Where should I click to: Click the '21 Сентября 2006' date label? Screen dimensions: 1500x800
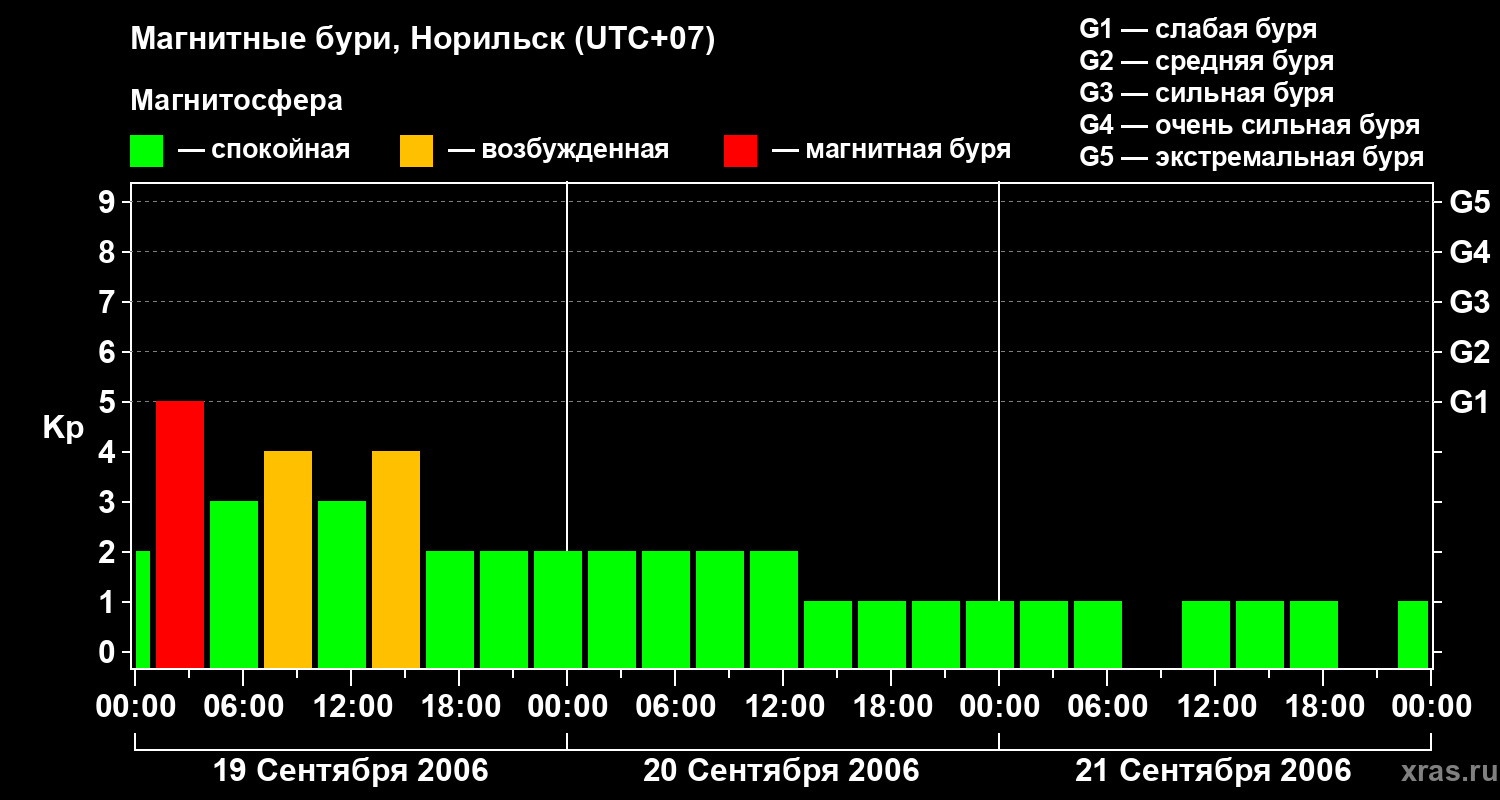[x=1213, y=771]
